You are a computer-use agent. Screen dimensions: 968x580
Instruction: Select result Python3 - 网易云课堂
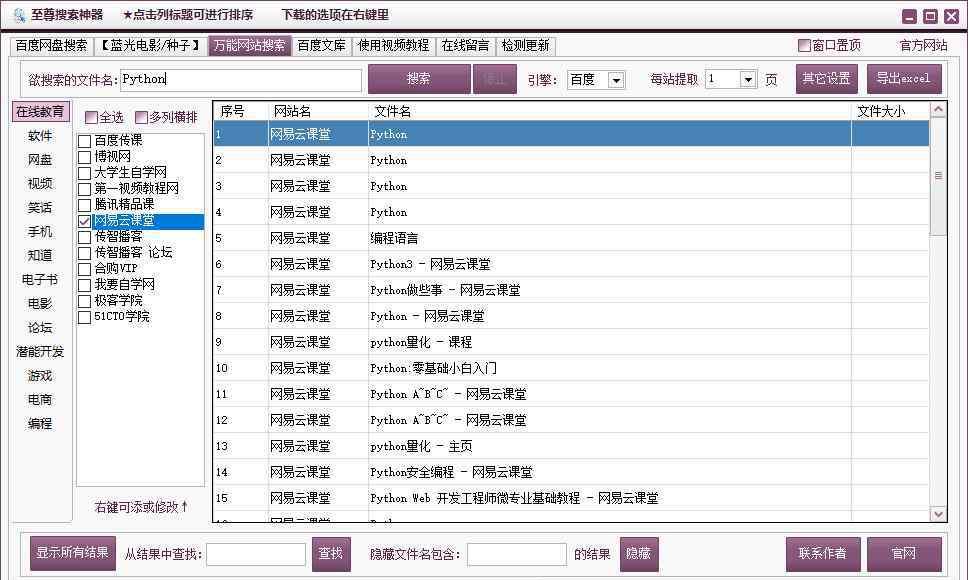(572, 264)
